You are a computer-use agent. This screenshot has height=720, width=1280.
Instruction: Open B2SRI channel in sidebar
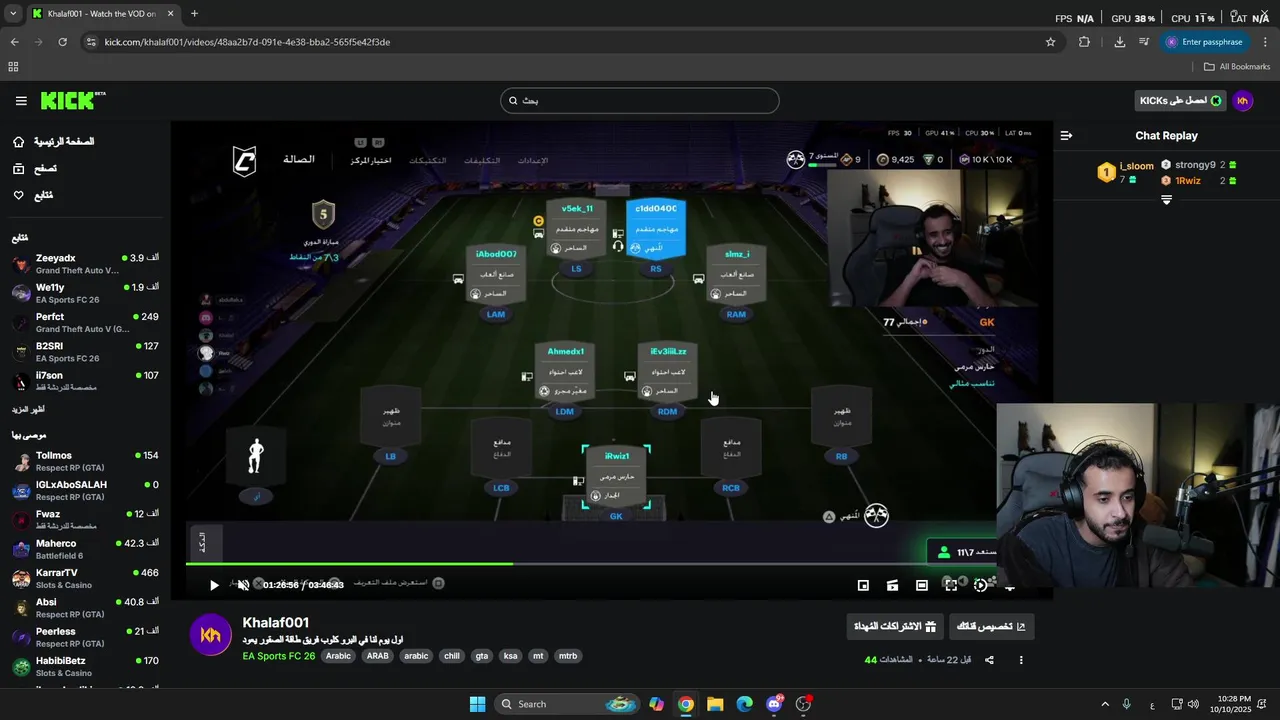click(x=85, y=352)
